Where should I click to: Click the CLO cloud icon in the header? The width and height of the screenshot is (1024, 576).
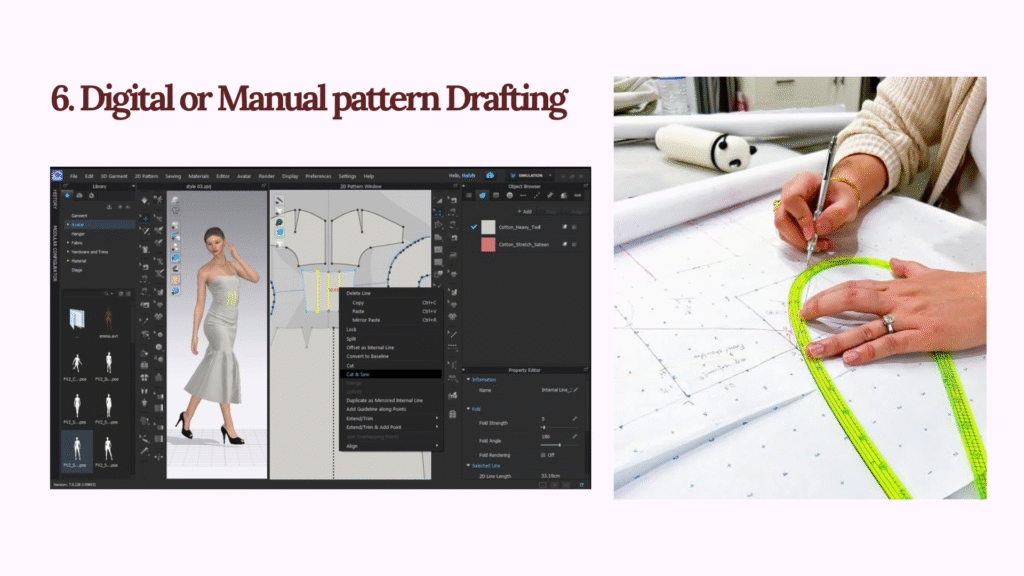491,176
